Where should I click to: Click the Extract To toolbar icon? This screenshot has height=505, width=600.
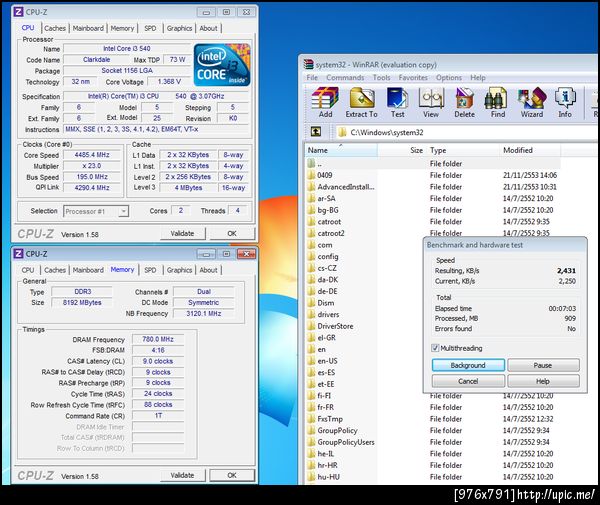coord(361,103)
